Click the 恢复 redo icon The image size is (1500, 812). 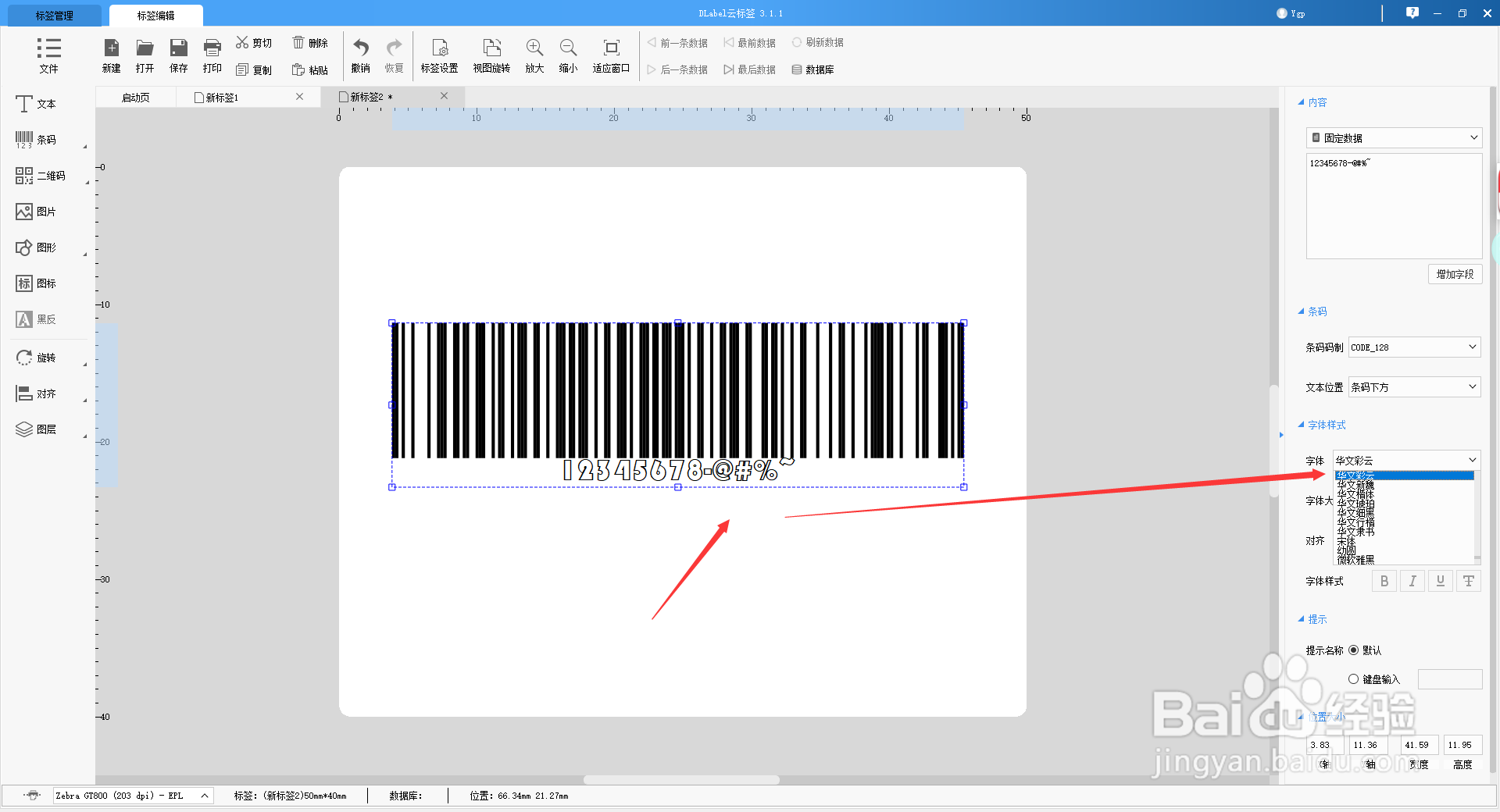click(394, 55)
